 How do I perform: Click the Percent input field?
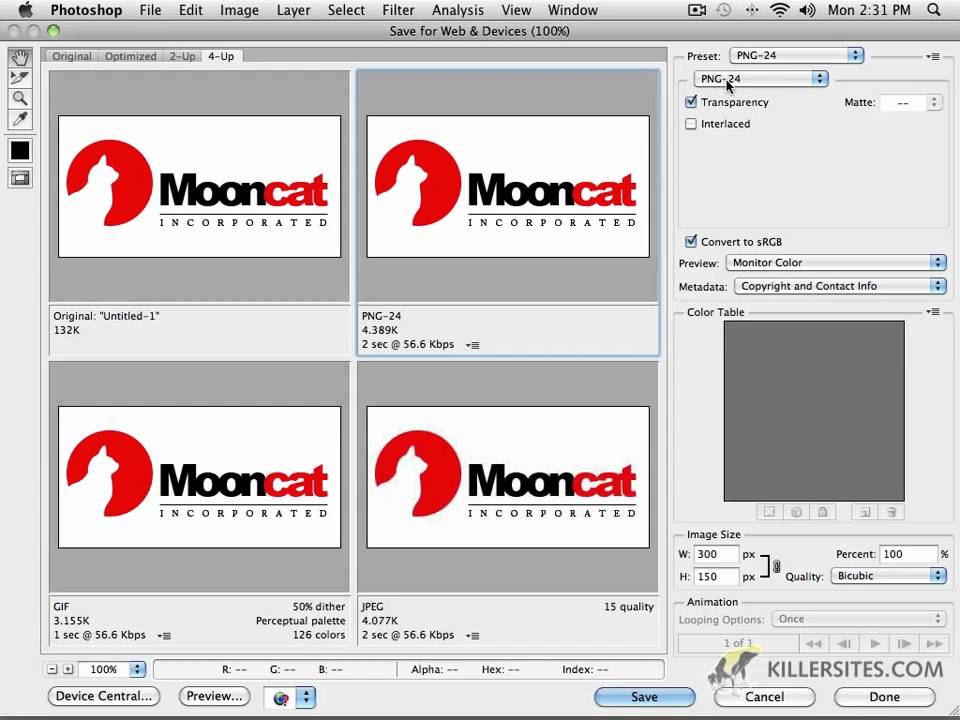point(908,554)
